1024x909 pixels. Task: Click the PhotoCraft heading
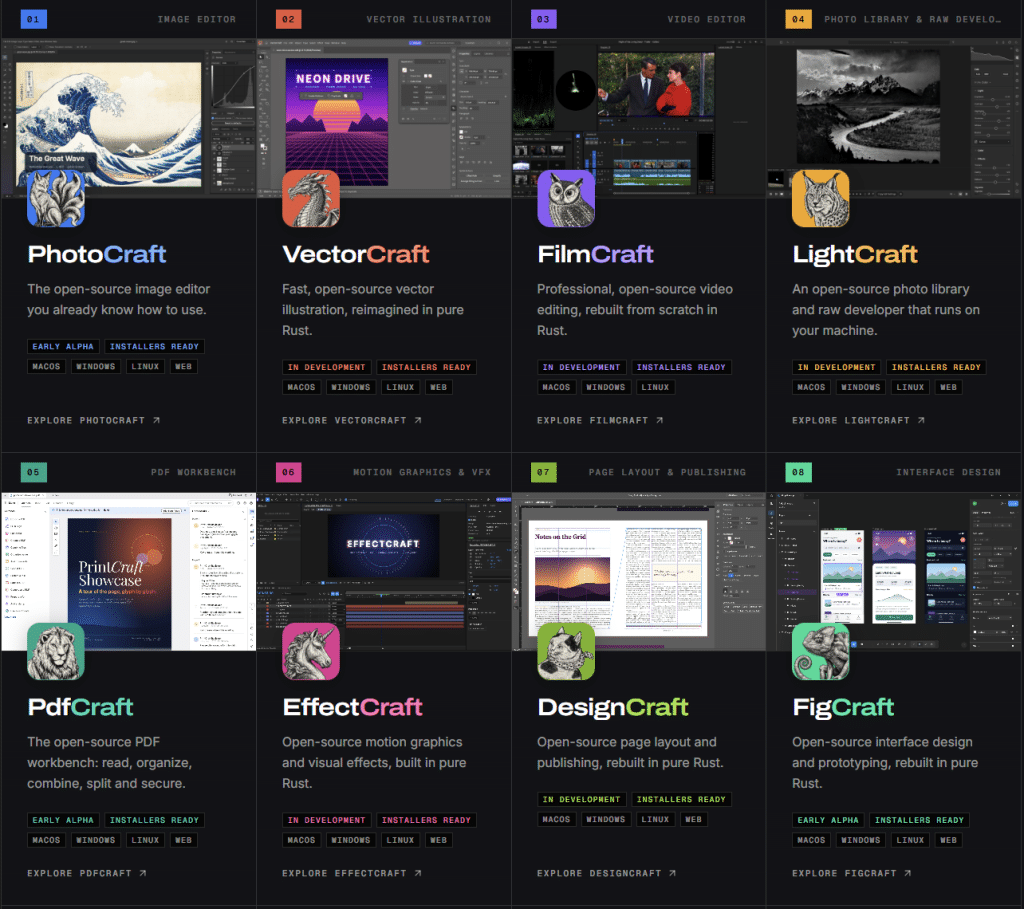(97, 254)
